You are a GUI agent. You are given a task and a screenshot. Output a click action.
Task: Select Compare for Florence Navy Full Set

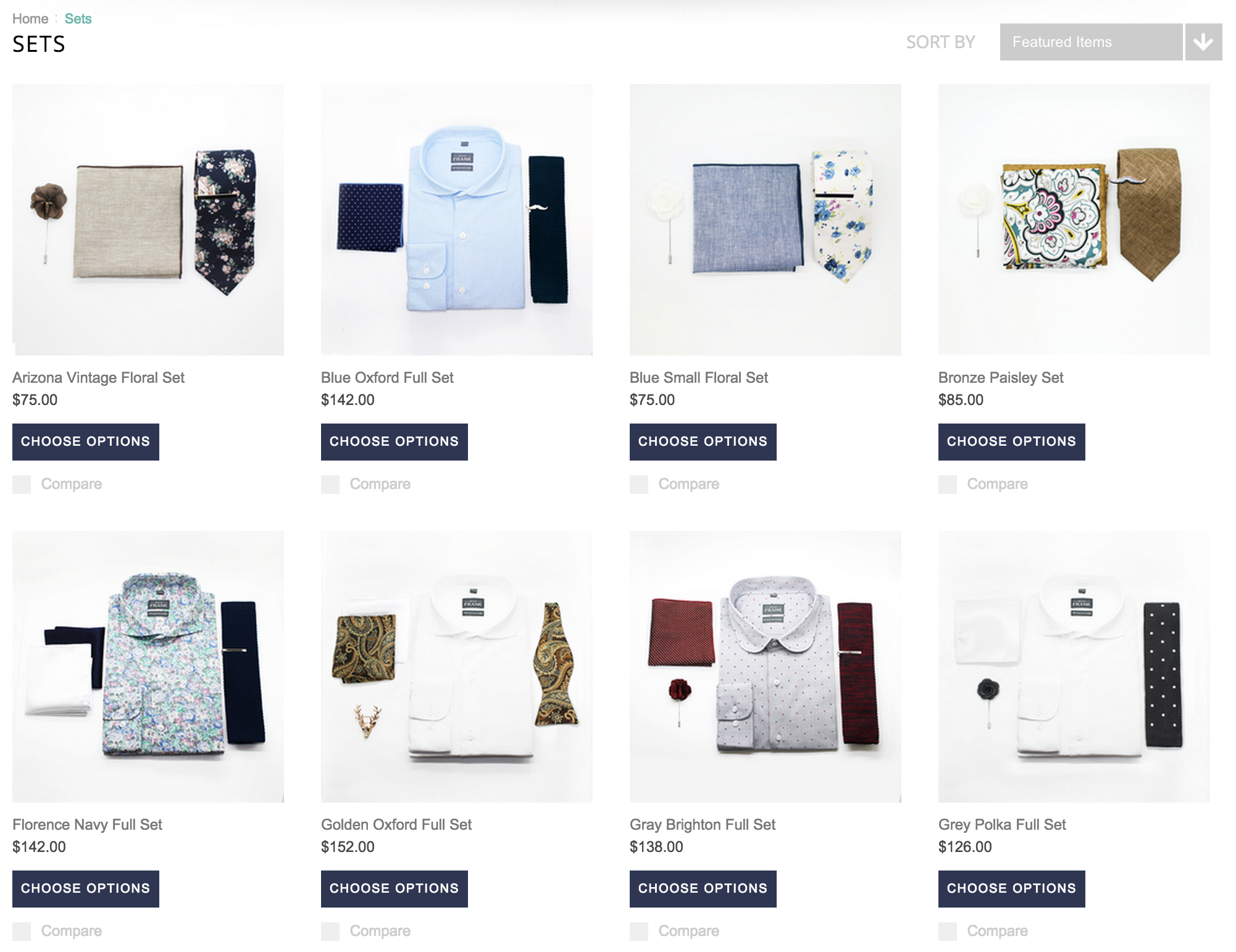coord(22,932)
